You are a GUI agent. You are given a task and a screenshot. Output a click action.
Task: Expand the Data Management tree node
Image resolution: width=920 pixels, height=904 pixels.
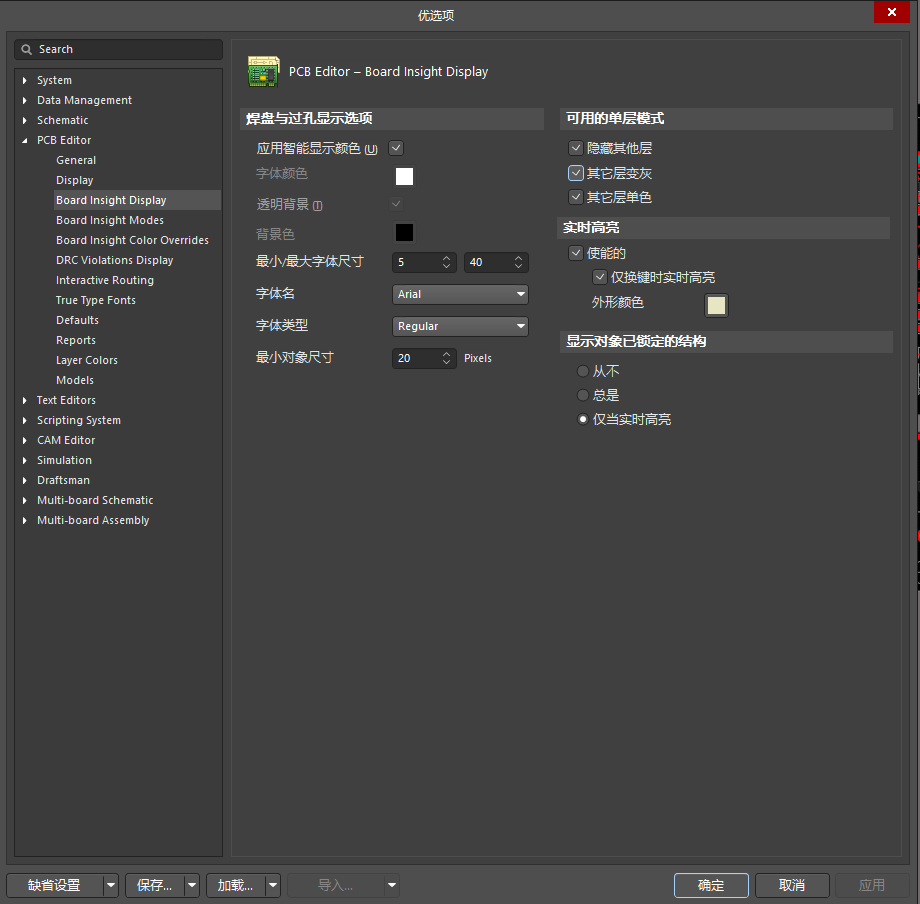(25, 100)
